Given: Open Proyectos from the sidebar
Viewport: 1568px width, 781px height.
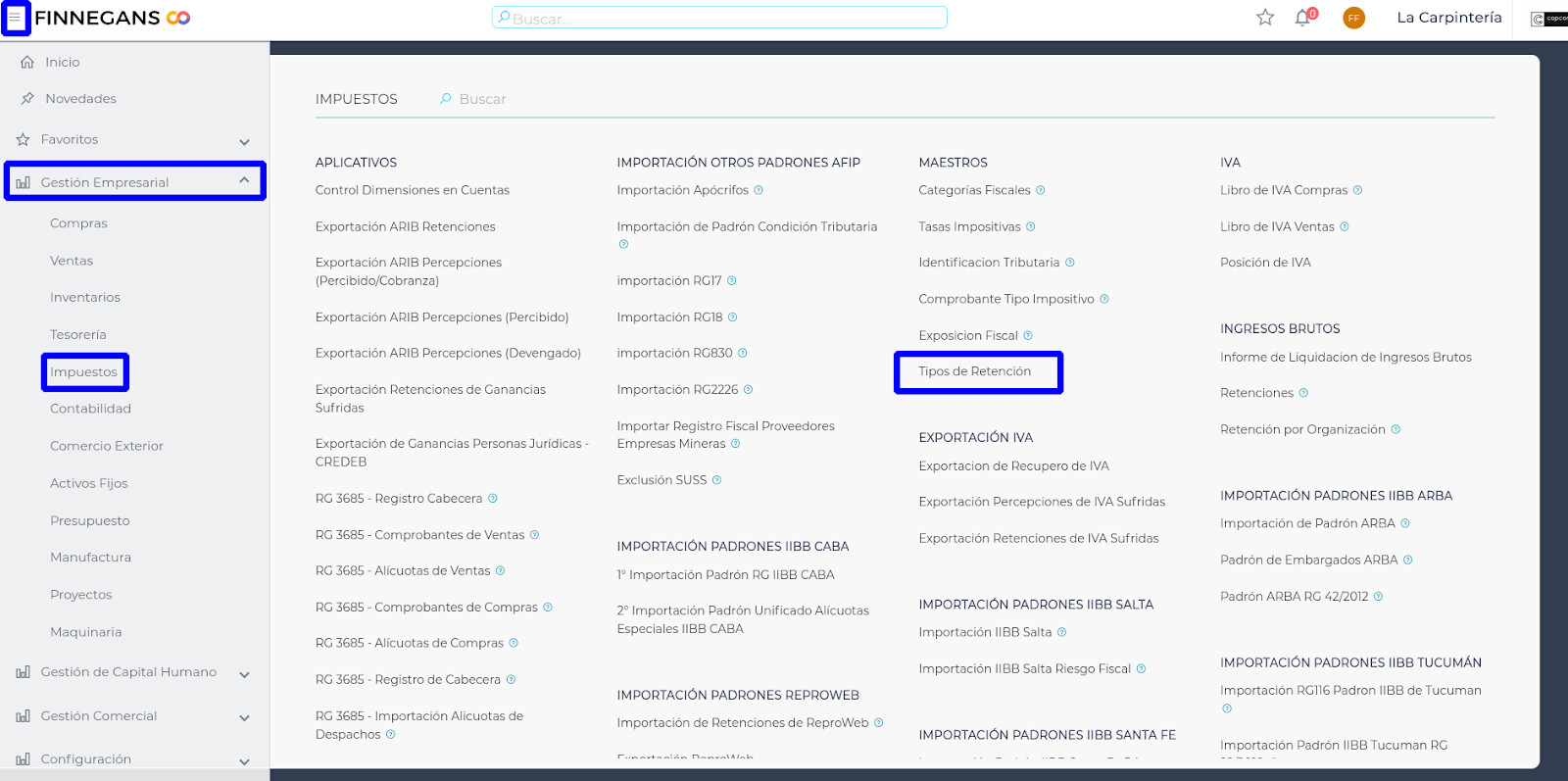Looking at the screenshot, I should [81, 595].
